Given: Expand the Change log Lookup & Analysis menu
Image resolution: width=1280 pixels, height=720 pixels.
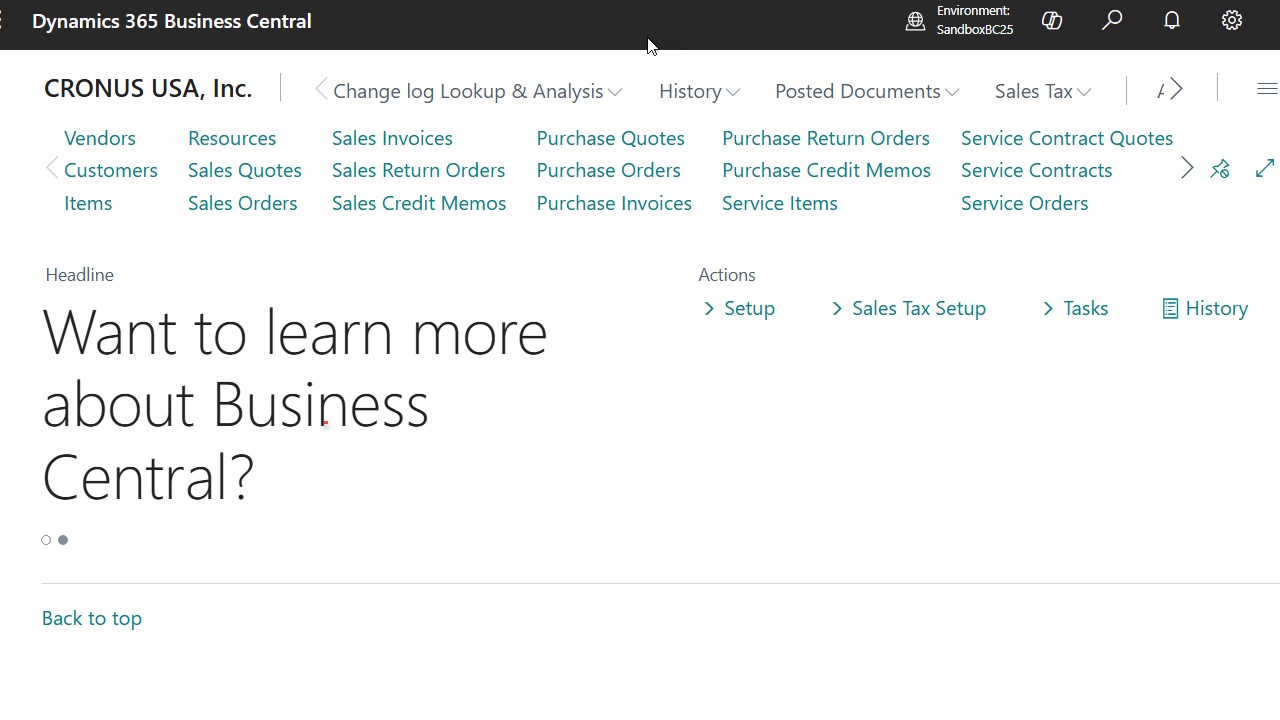Looking at the screenshot, I should point(477,91).
